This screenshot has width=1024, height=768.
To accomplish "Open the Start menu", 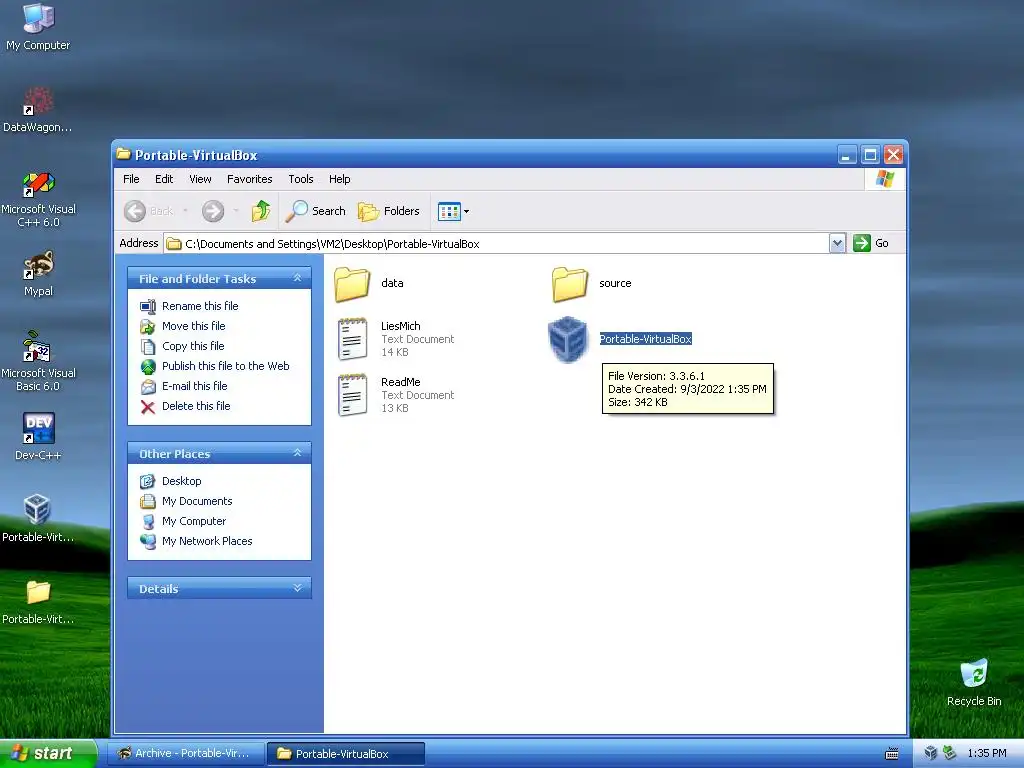I will pyautogui.click(x=47, y=753).
